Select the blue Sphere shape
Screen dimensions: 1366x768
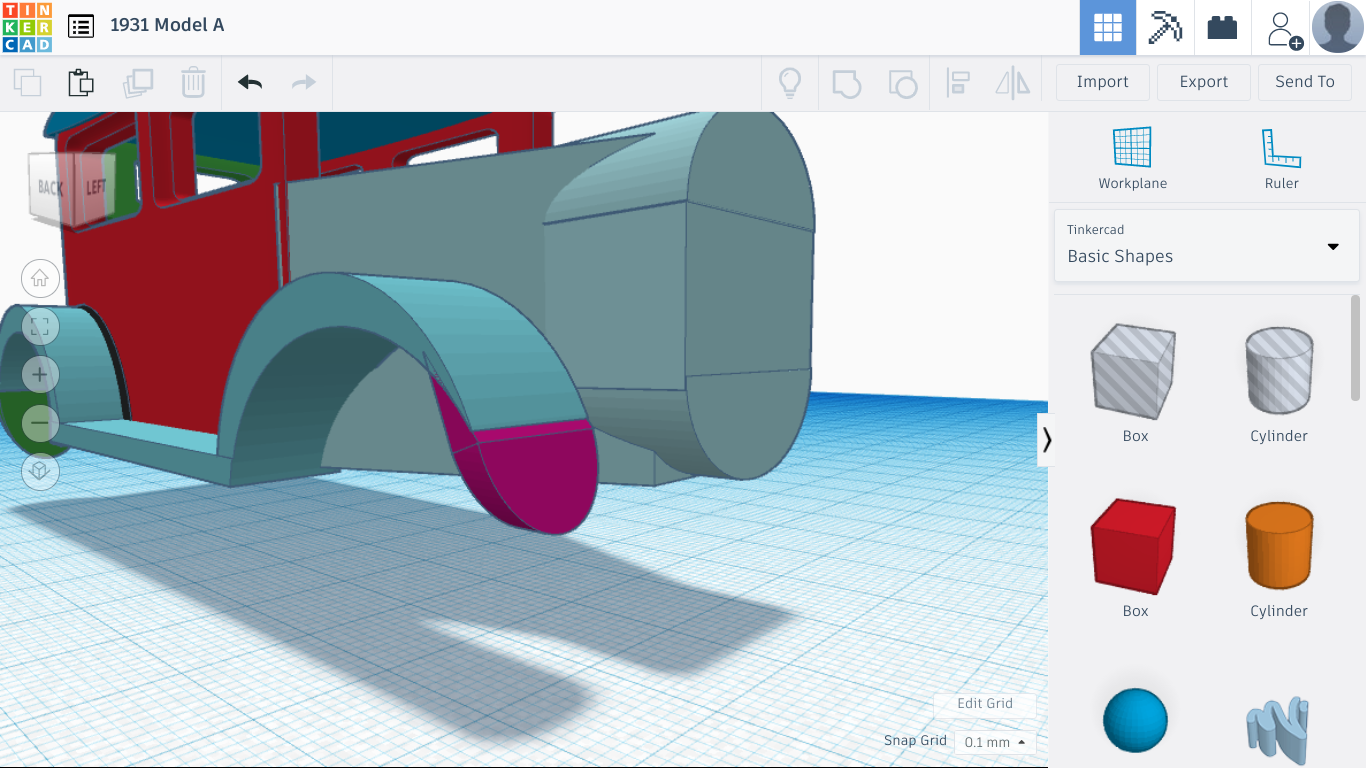(1135, 719)
